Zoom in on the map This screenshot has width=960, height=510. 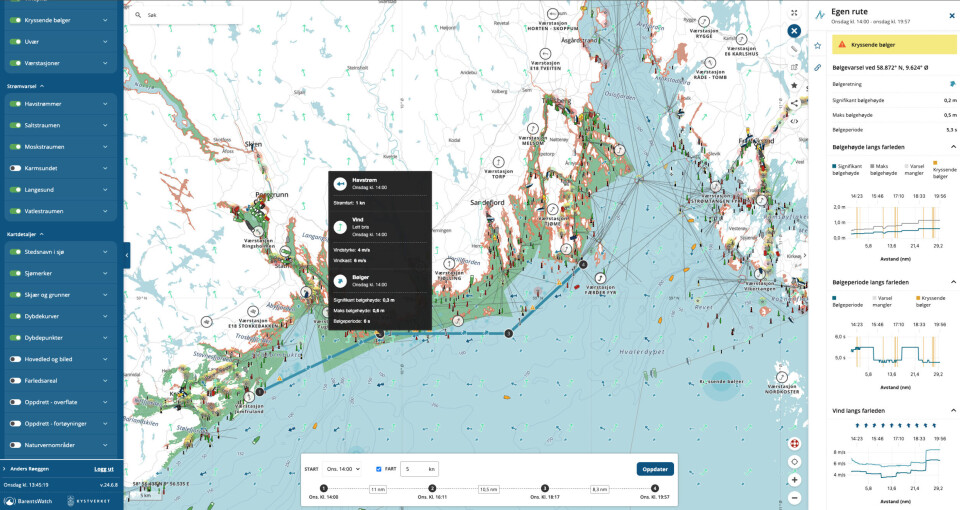tap(794, 479)
